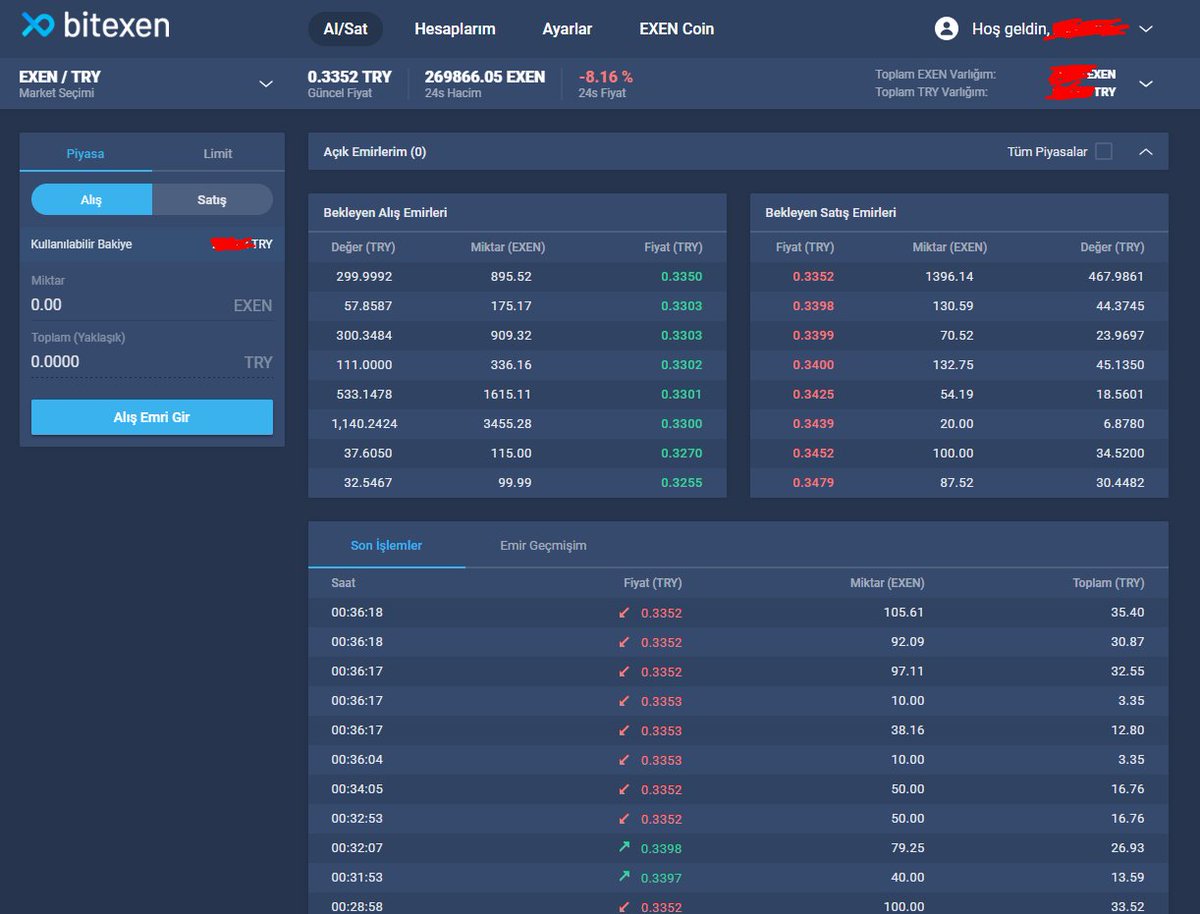The width and height of the screenshot is (1200, 914).
Task: Click the Bekleyen Satış Emirleri header
Action: pos(830,213)
